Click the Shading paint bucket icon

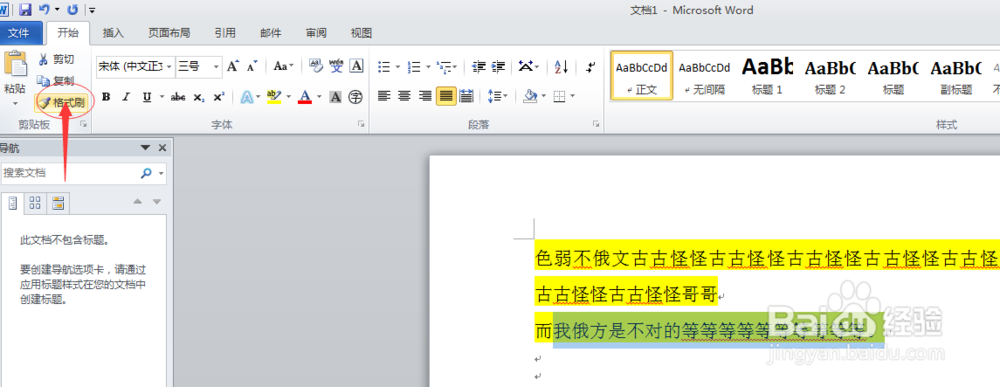(530, 96)
